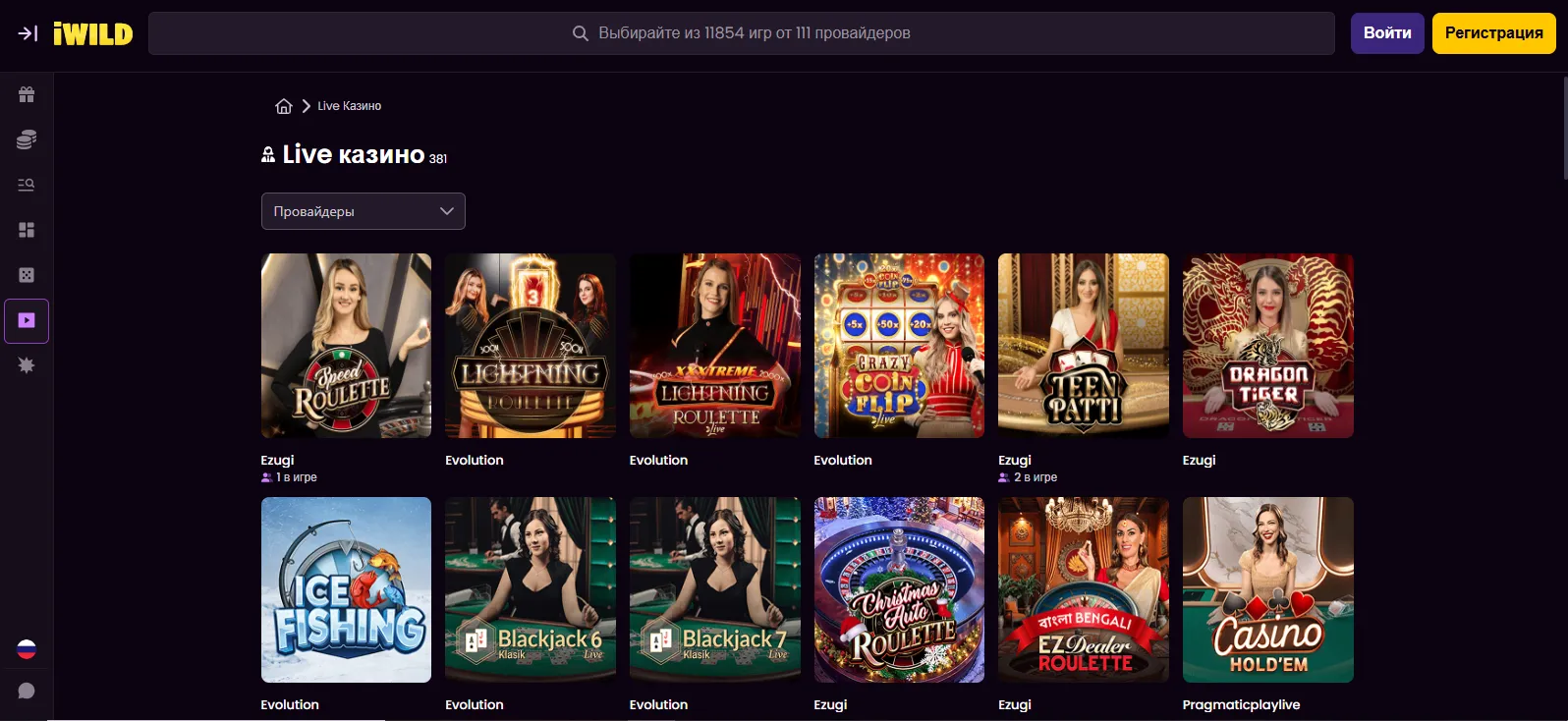
Task: Click the magnifier search icon
Action: click(x=581, y=33)
